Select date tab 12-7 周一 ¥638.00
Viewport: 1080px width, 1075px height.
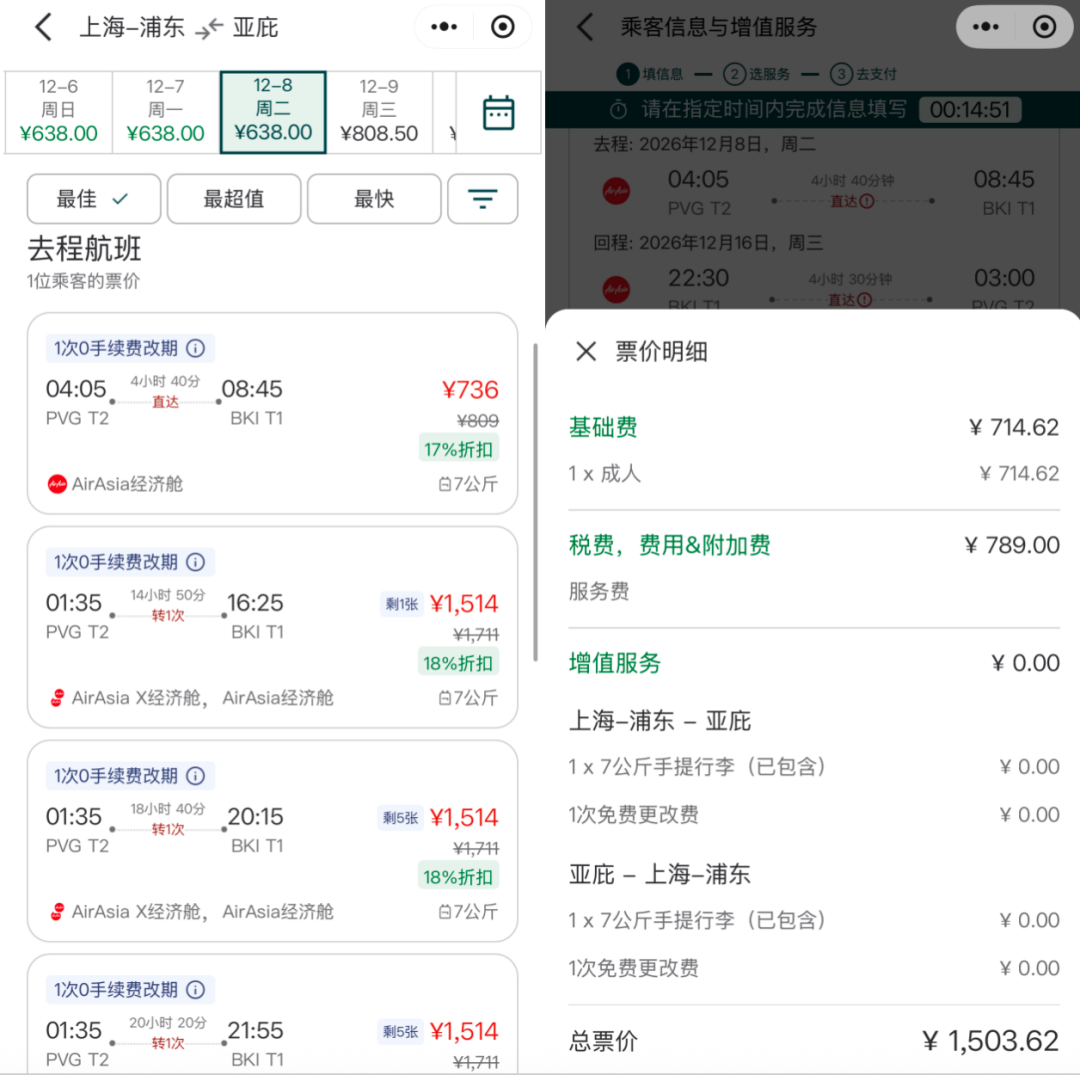[165, 111]
